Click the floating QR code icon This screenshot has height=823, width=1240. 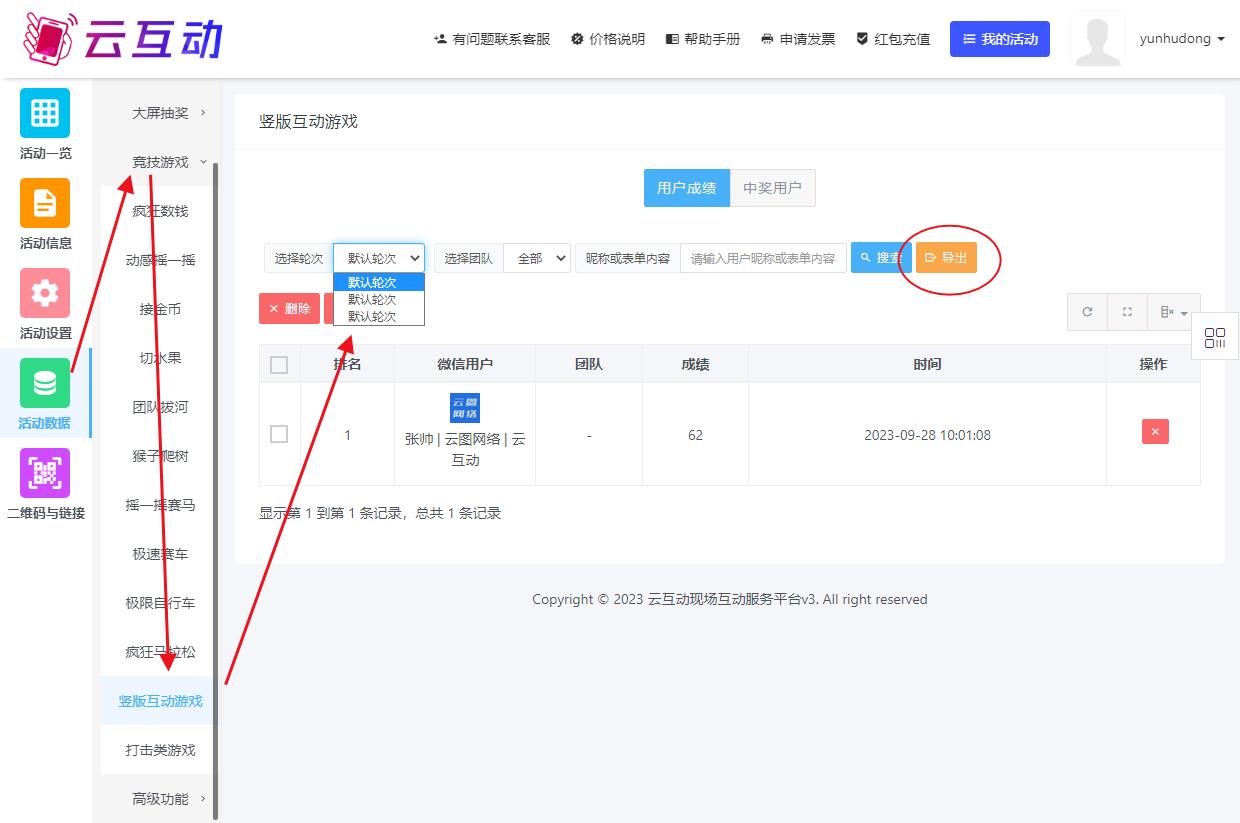point(1215,338)
